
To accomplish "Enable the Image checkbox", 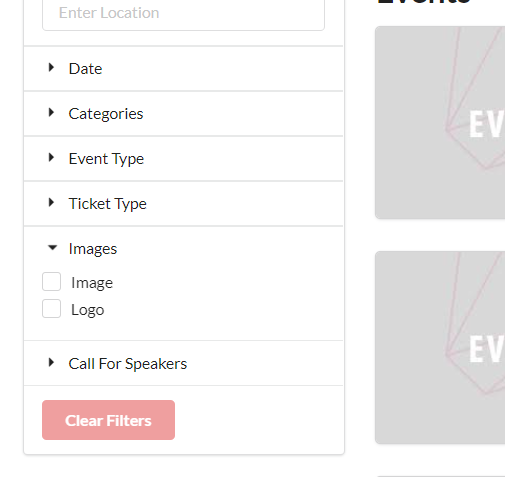I will point(51,282).
